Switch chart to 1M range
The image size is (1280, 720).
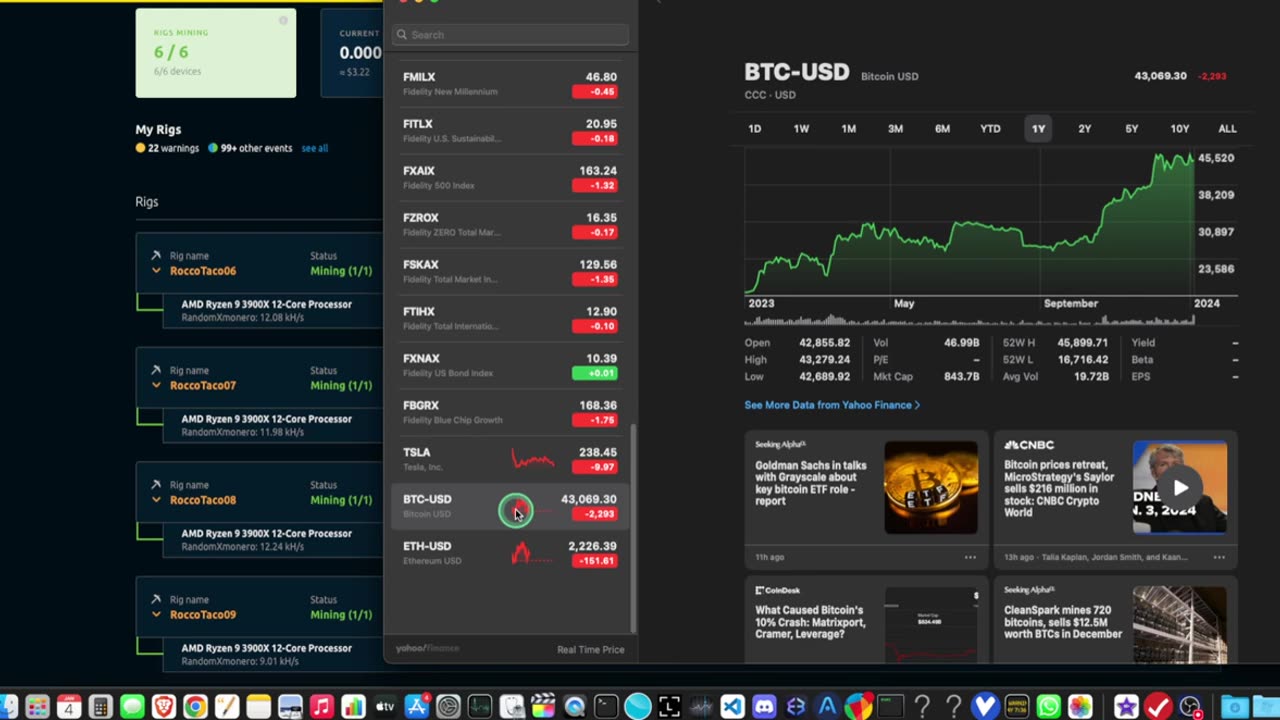coord(848,128)
